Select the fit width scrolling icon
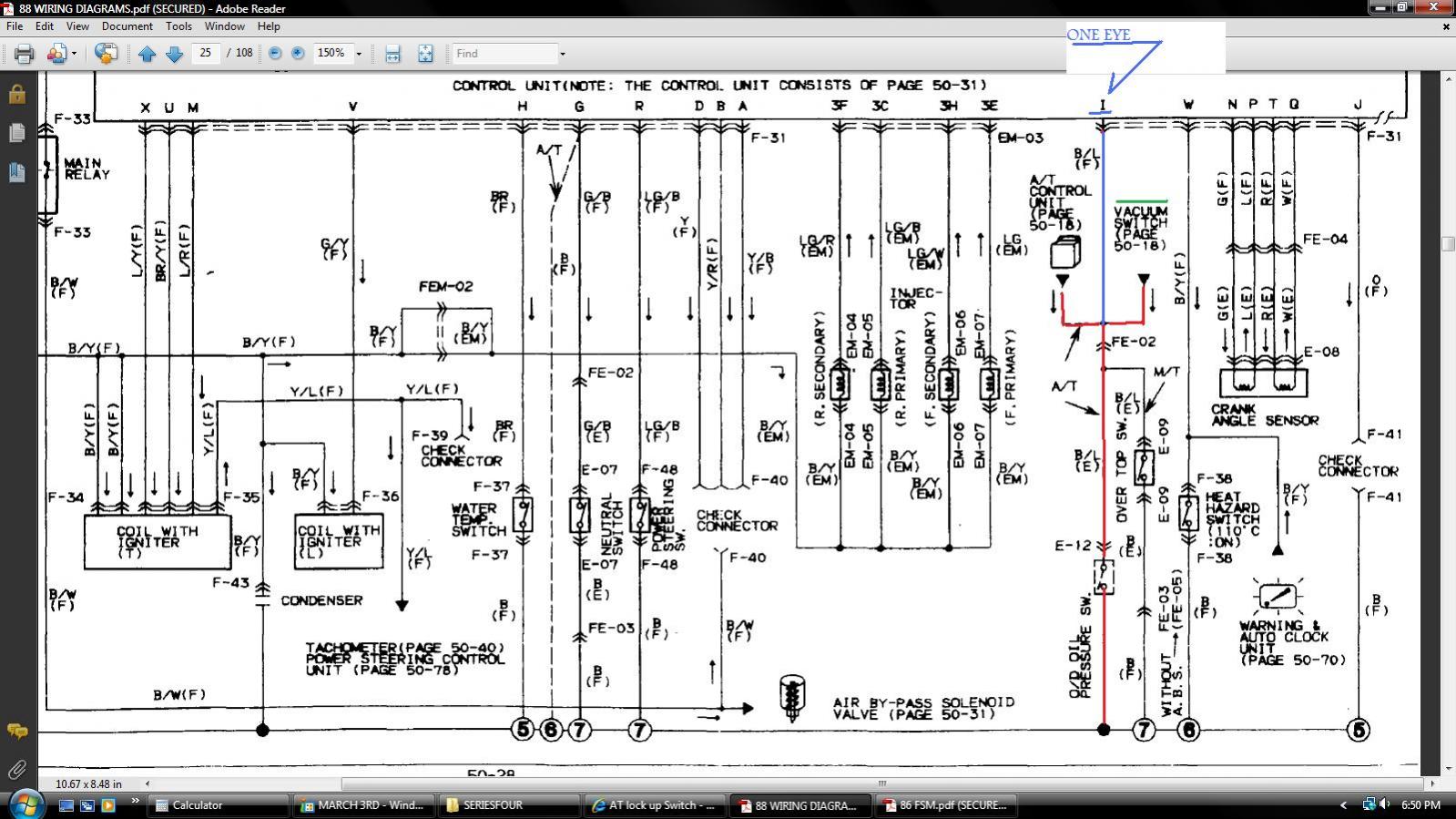The height and width of the screenshot is (819, 1456). 392,54
